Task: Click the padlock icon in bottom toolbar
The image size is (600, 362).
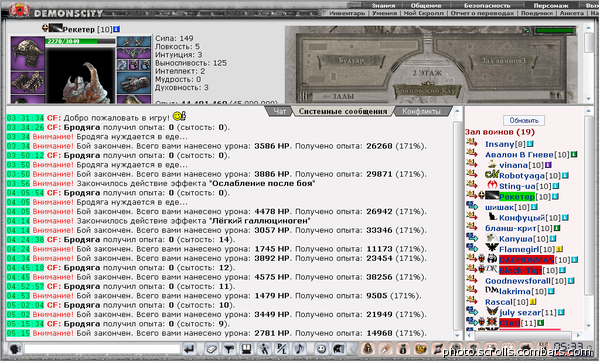Action: point(368,349)
